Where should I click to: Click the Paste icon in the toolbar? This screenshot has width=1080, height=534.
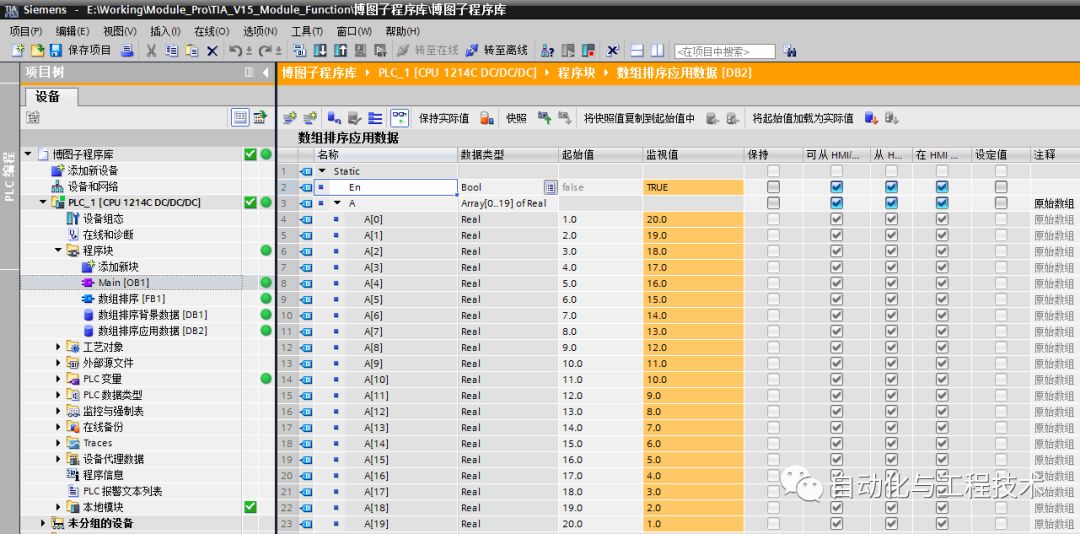192,50
